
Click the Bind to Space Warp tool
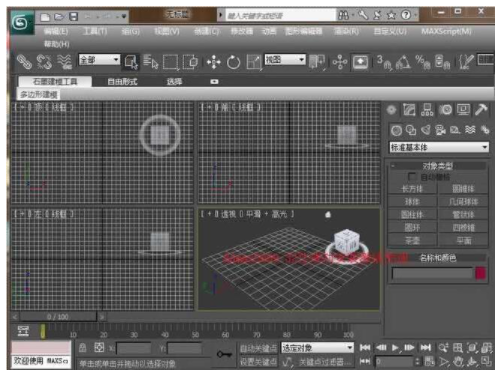64,62
